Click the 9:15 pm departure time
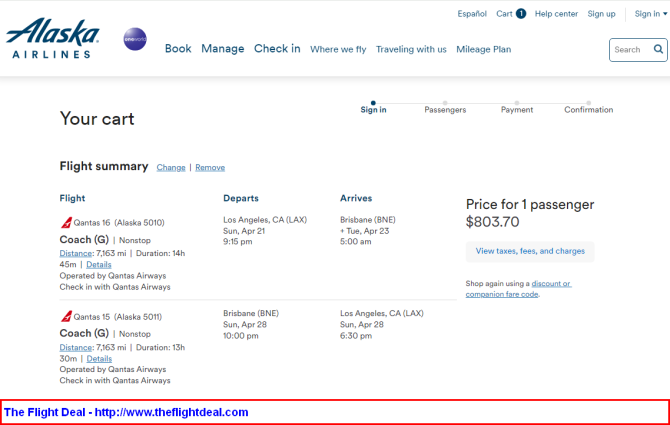 238,242
